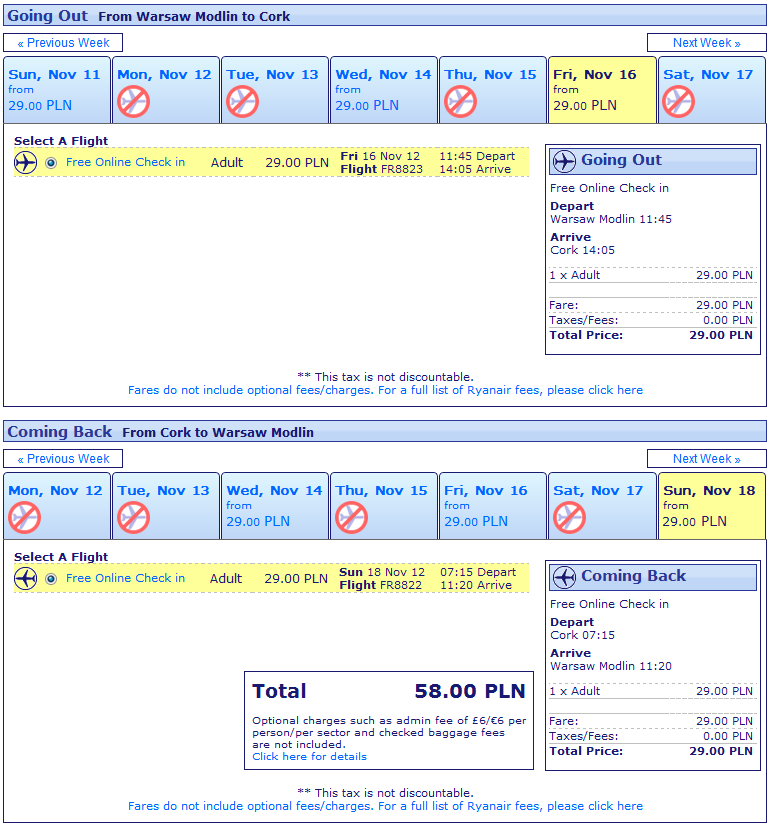Click the no-flight icon on Mon, Nov 12 outbound
Screen dimensions: 769x826
134,101
